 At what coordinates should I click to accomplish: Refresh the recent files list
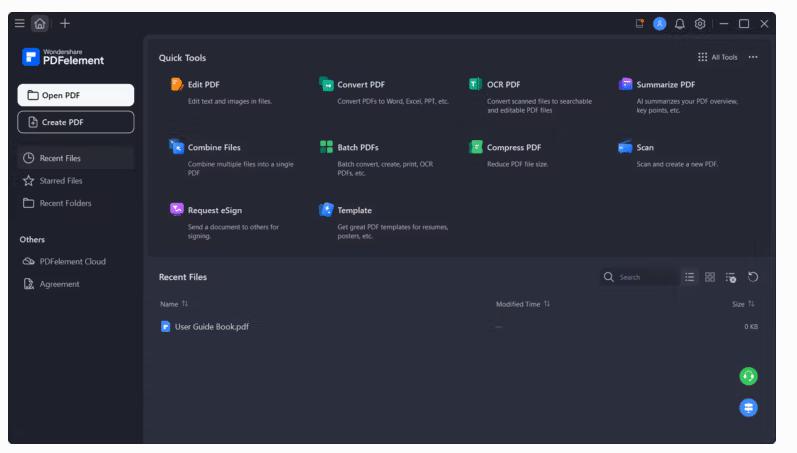753,277
